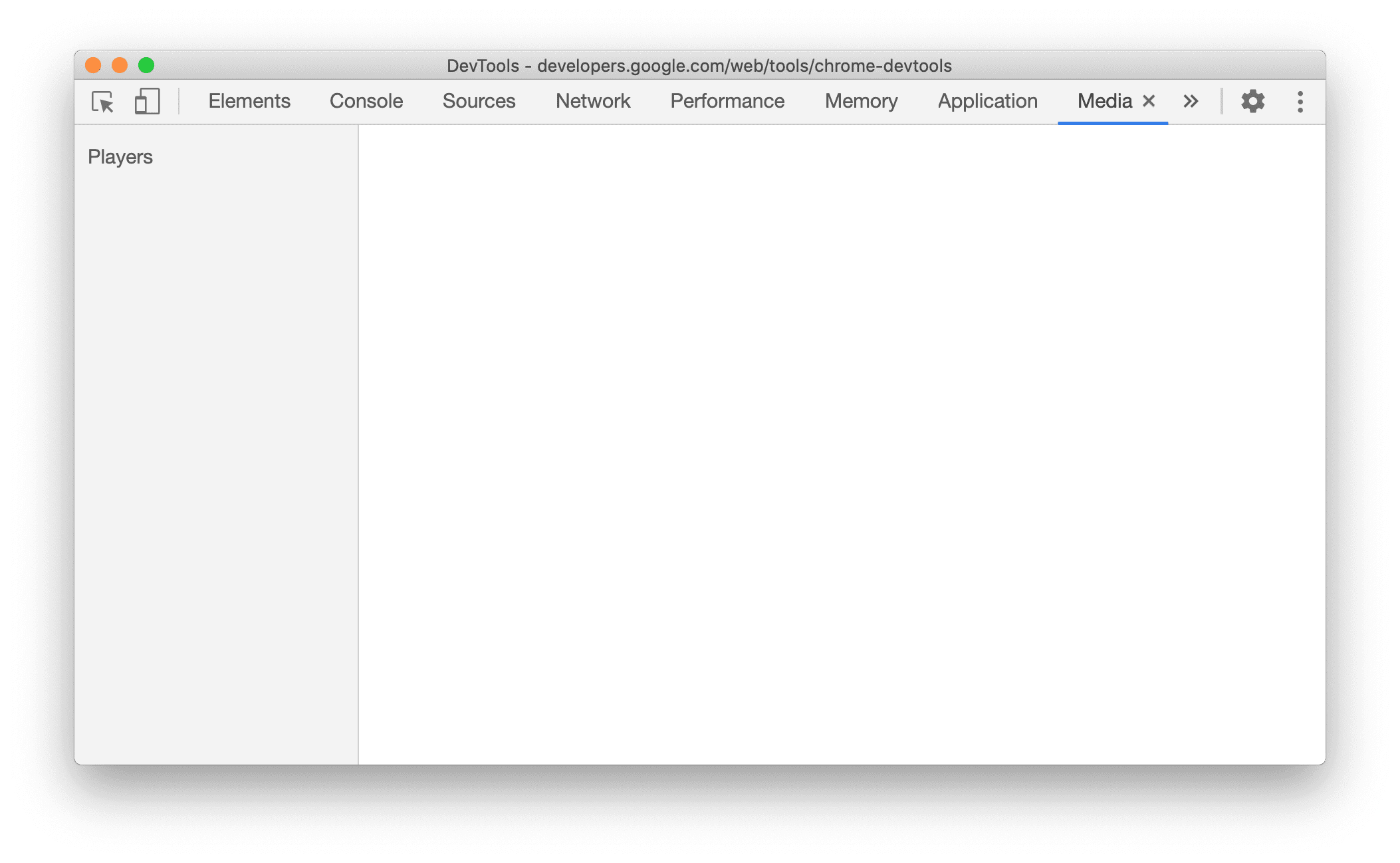
Task: Click the Performance panel tab
Action: point(727,100)
